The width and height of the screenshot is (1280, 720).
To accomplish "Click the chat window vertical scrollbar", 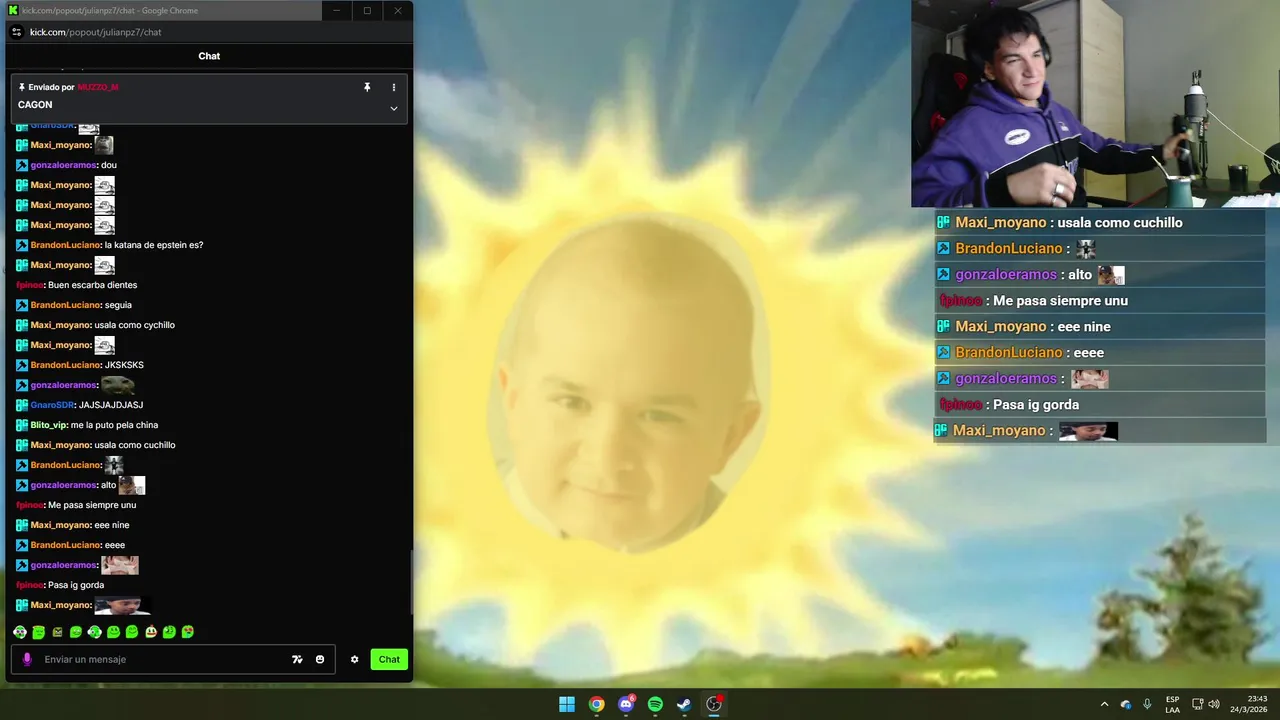I will click(x=410, y=582).
